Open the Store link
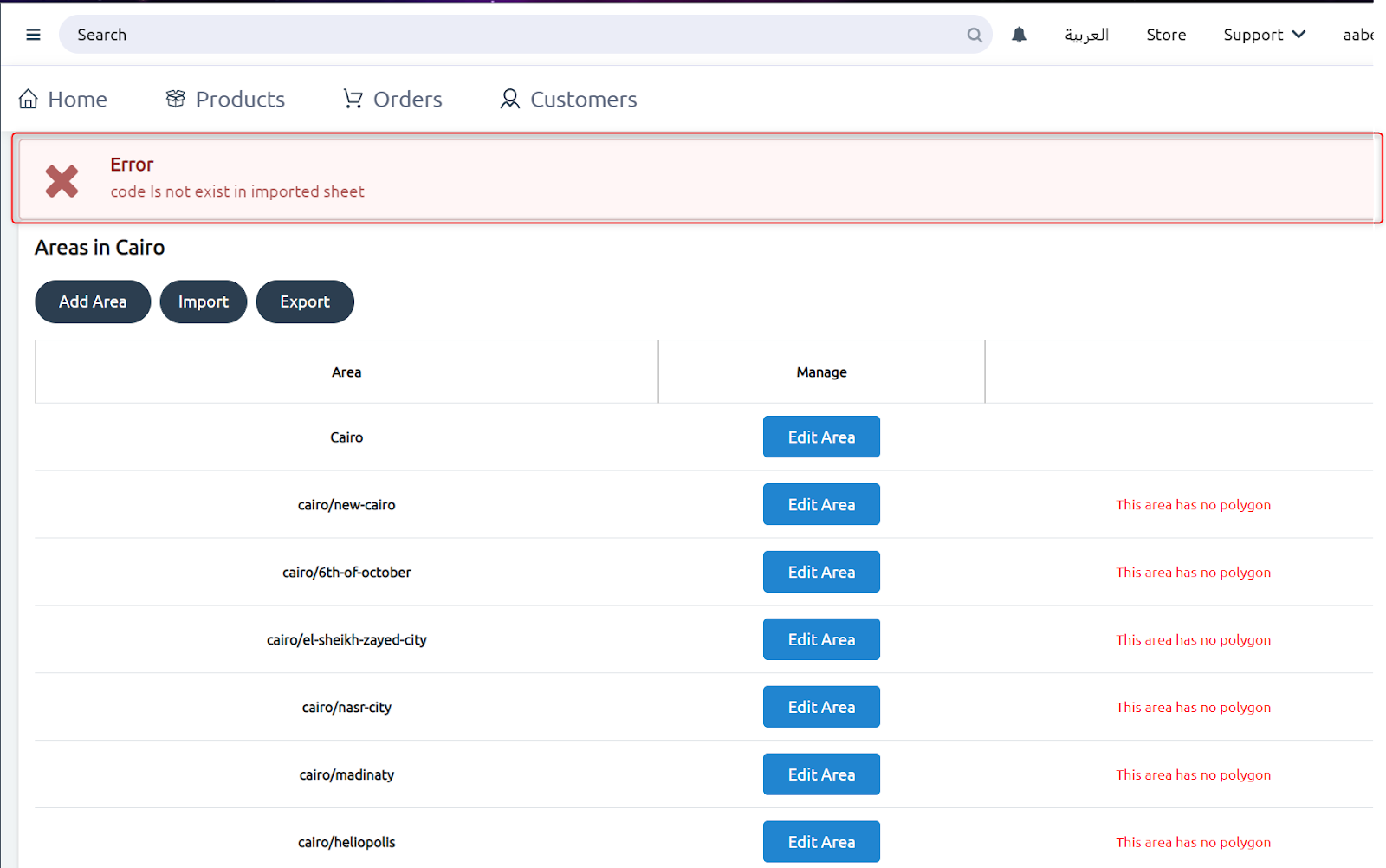 tap(1166, 35)
